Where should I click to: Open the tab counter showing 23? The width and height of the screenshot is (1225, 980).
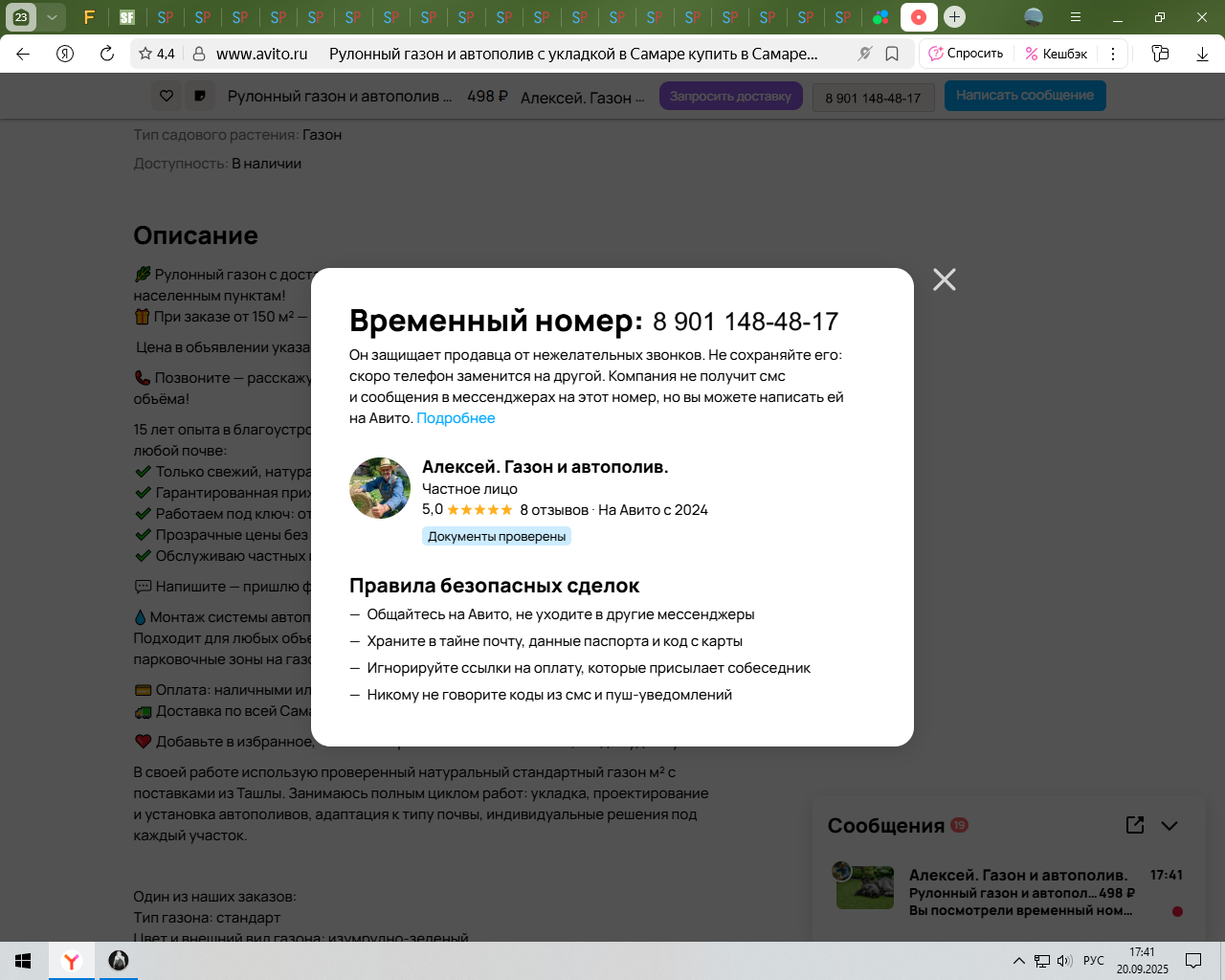coord(21,17)
